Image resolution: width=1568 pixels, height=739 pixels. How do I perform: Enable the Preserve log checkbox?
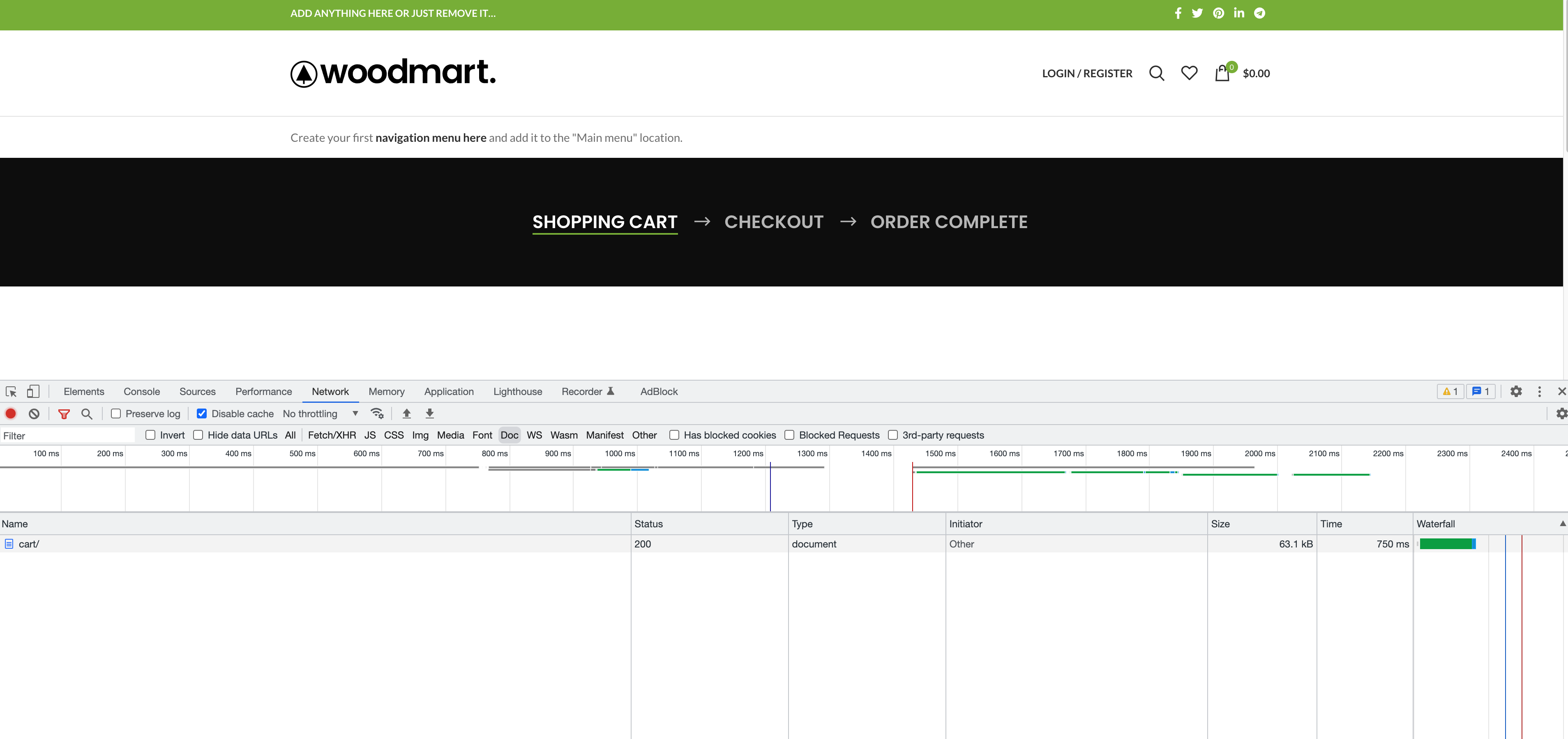pos(115,413)
